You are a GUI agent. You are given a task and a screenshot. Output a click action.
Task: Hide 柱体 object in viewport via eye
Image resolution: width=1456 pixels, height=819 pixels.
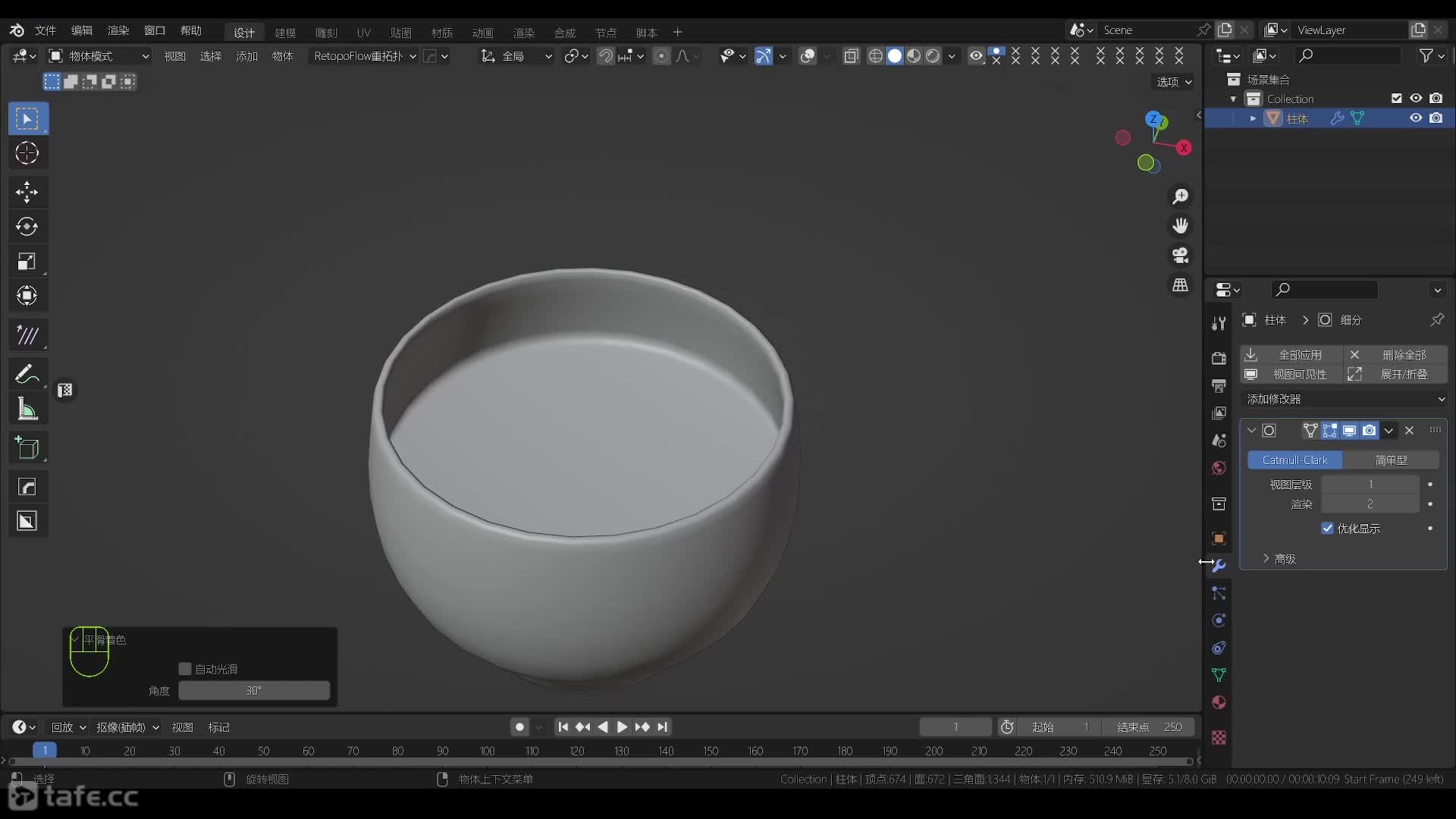pos(1415,118)
